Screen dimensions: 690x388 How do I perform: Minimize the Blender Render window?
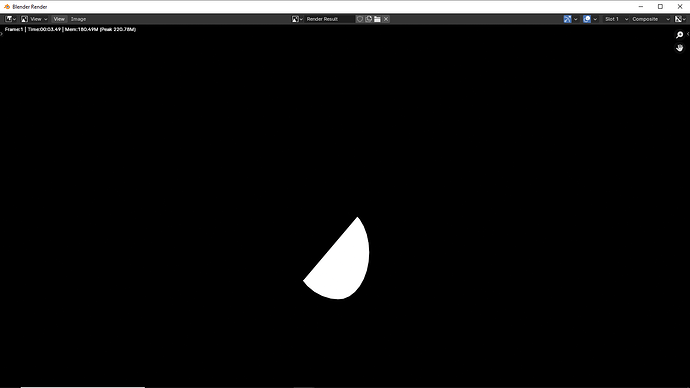click(641, 7)
